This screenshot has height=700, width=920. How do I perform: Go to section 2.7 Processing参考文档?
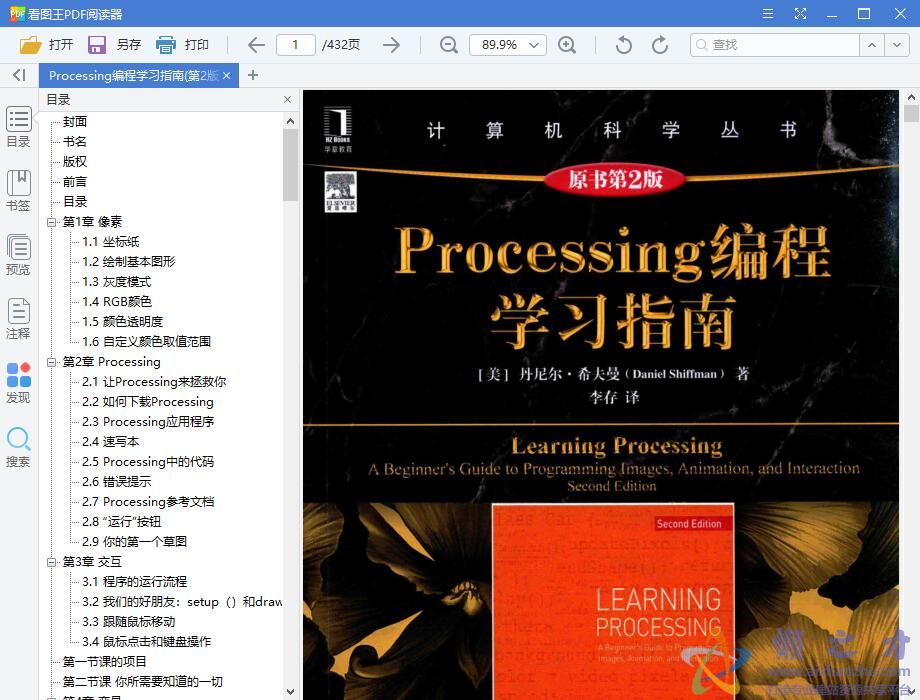(x=148, y=502)
